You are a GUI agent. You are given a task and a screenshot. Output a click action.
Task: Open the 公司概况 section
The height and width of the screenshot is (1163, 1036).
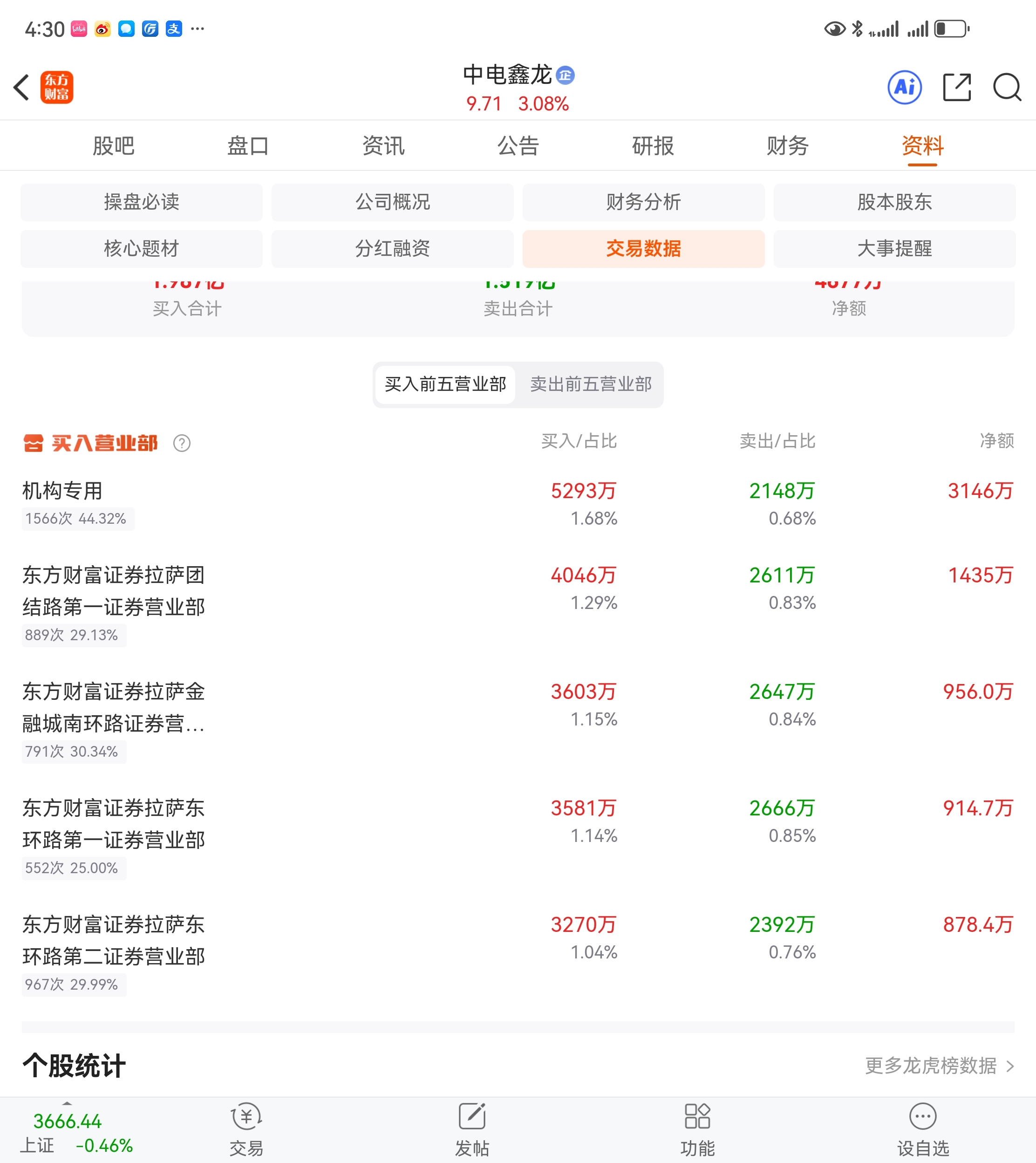coord(393,202)
